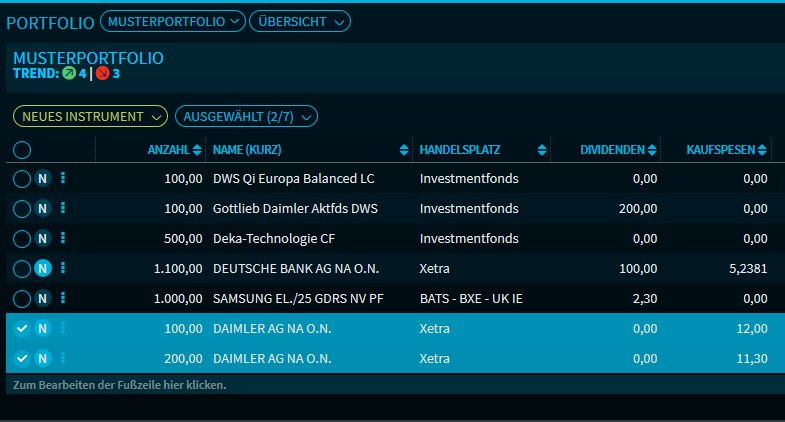Open three-dot menu for Gottlieb Daimler row
This screenshot has width=785, height=422.
63,208
